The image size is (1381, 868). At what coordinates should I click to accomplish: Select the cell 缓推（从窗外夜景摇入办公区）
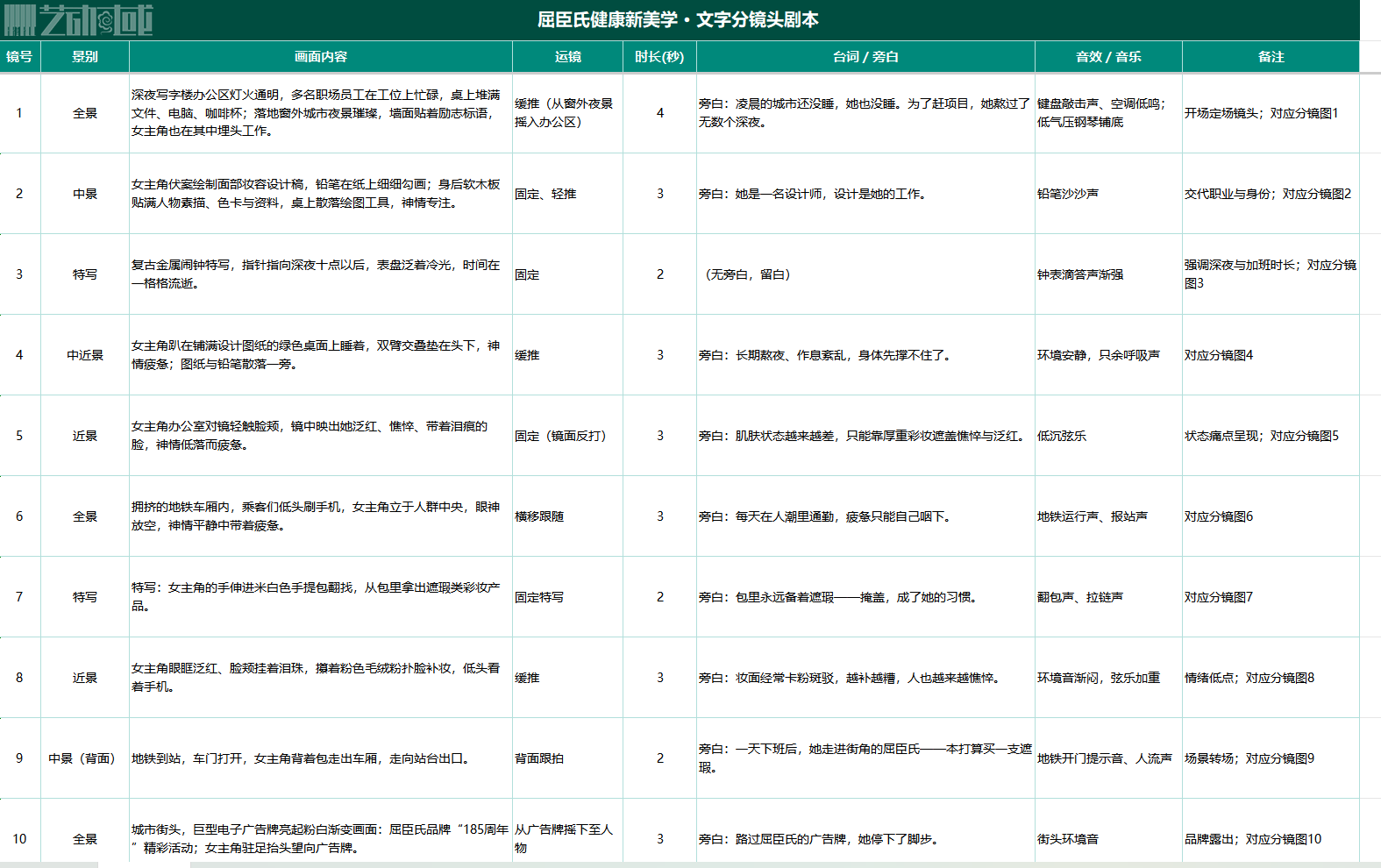[568, 113]
